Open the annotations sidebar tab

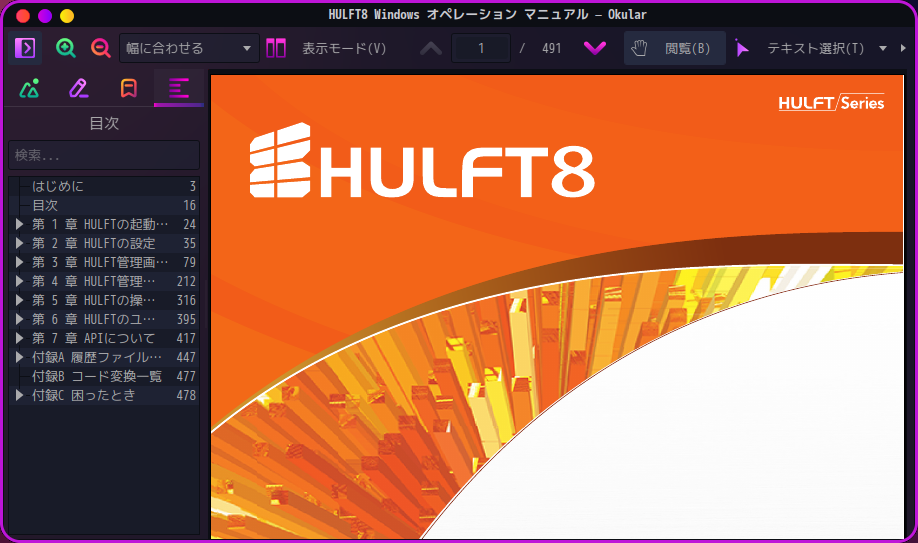79,88
